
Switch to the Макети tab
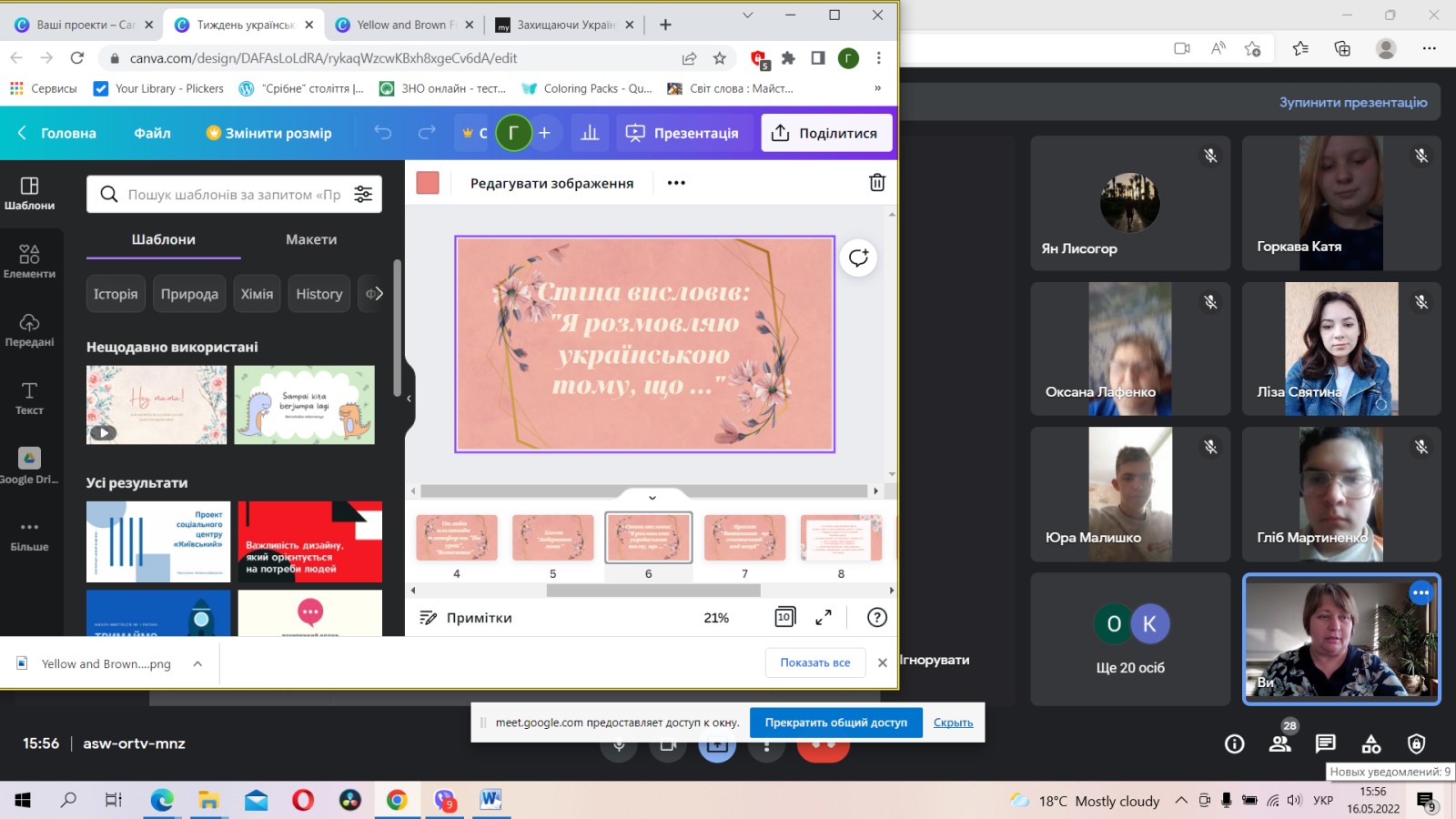[311, 239]
